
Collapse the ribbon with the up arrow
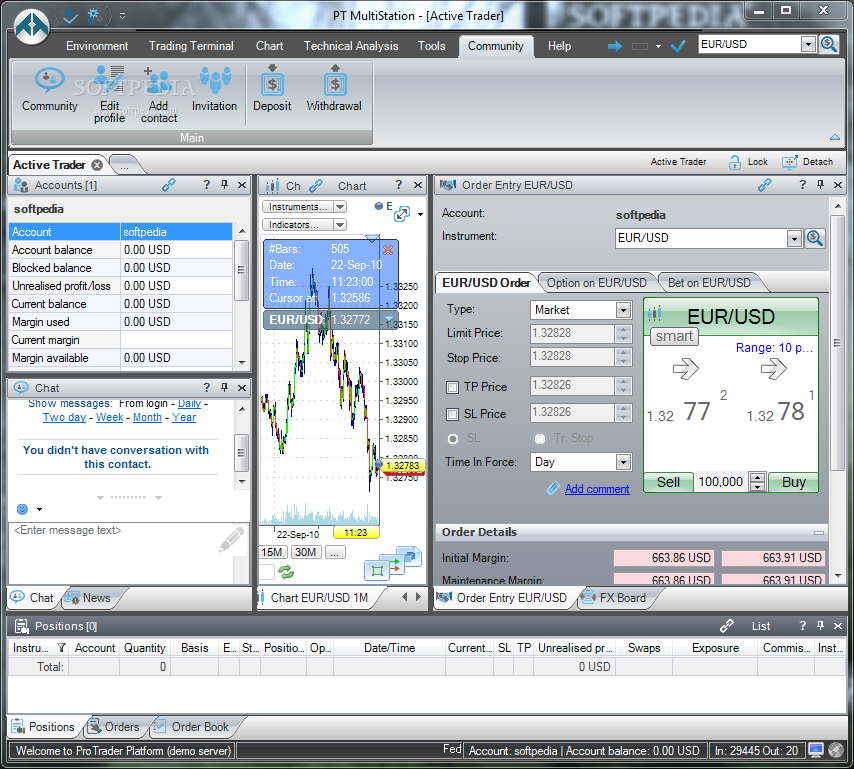[x=835, y=137]
